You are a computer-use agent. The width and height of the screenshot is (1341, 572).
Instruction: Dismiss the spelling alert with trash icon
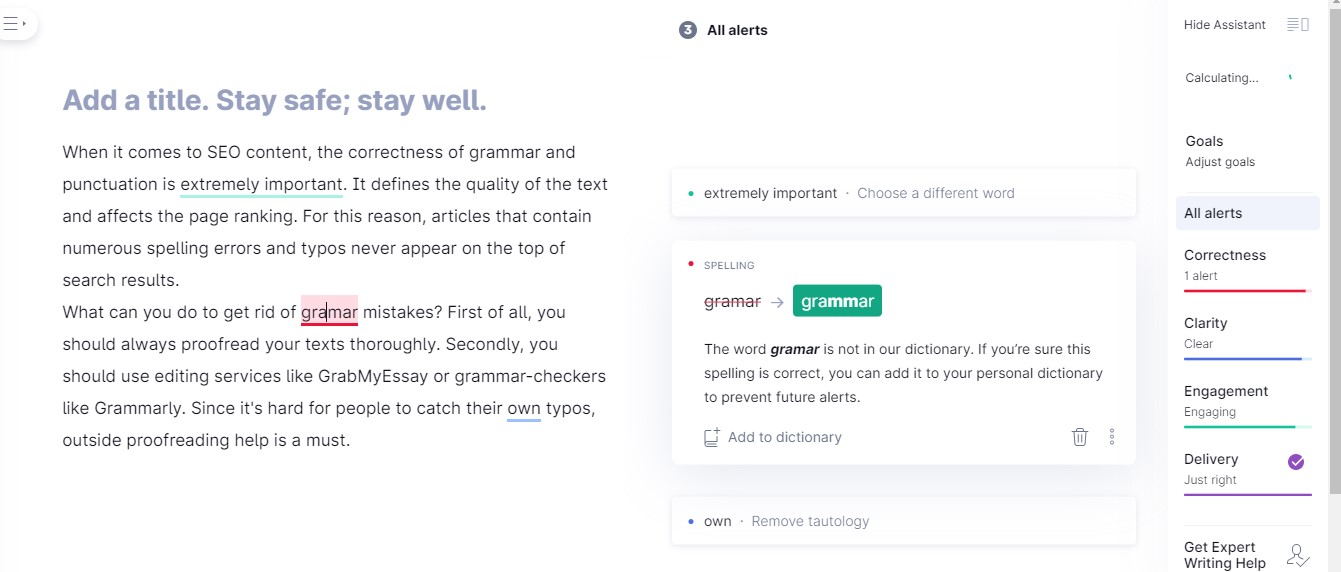pyautogui.click(x=1080, y=437)
